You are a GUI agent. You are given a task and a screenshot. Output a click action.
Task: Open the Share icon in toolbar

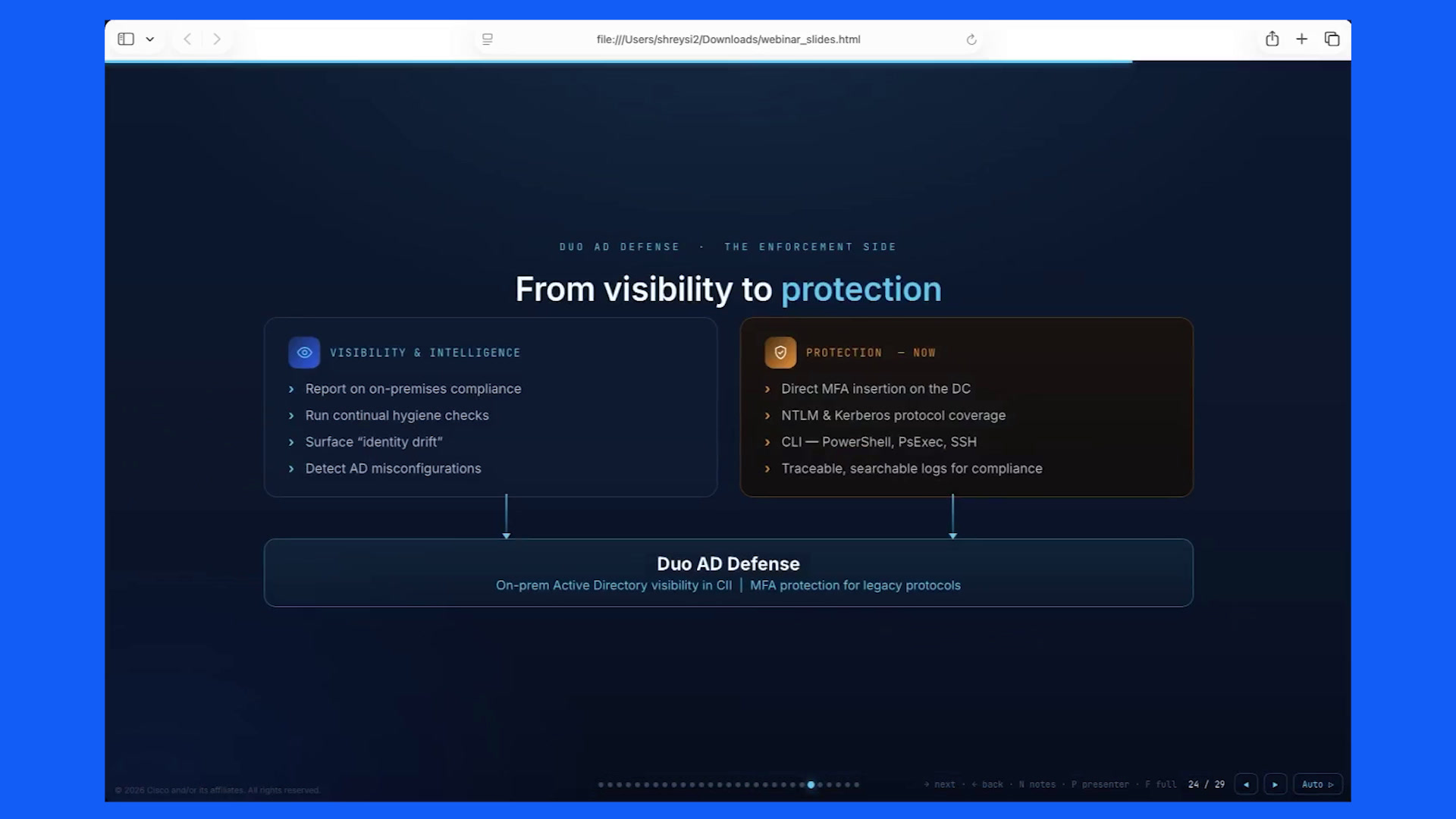[1272, 39]
